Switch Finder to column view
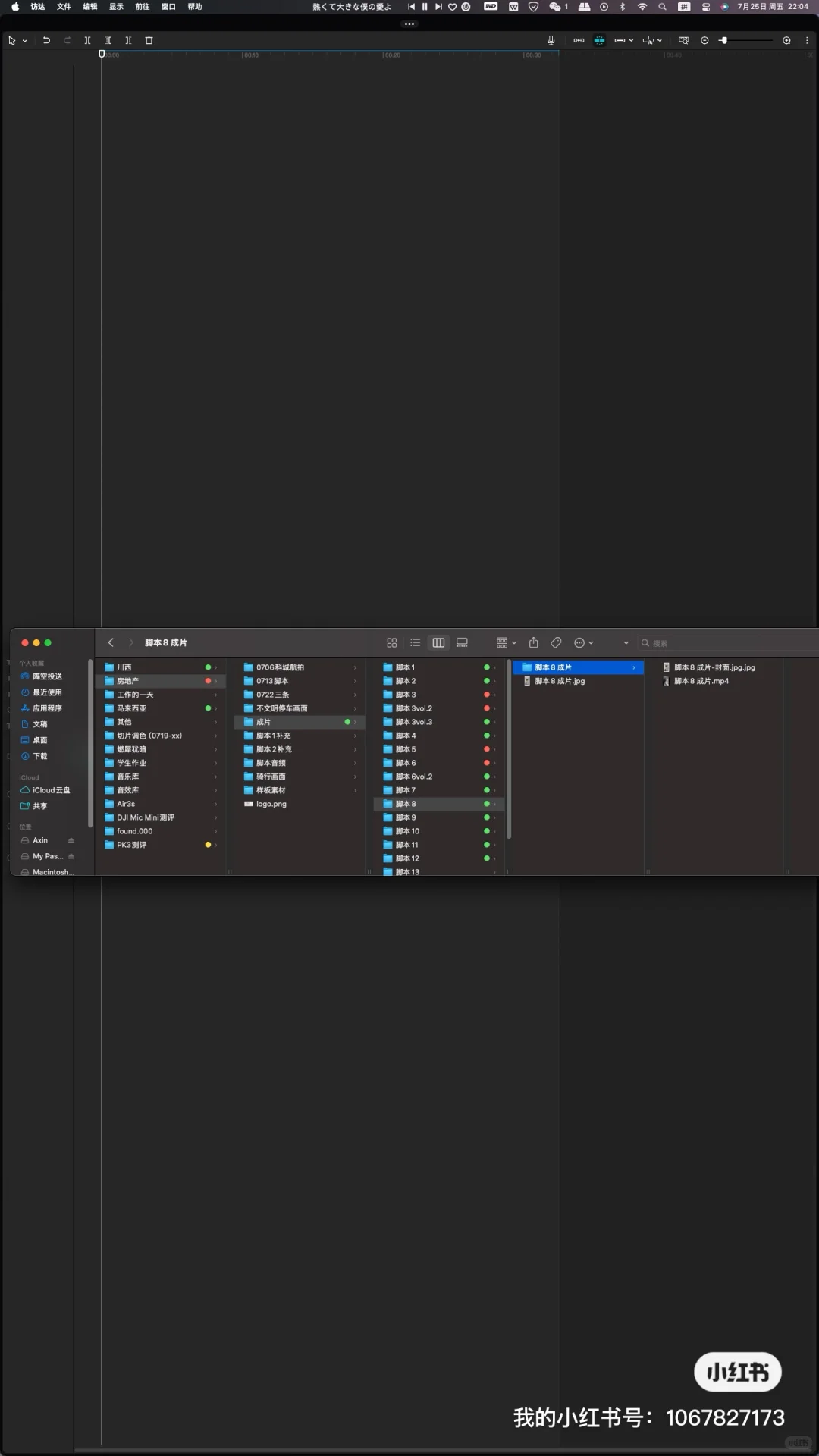The height and width of the screenshot is (1456, 819). click(438, 642)
